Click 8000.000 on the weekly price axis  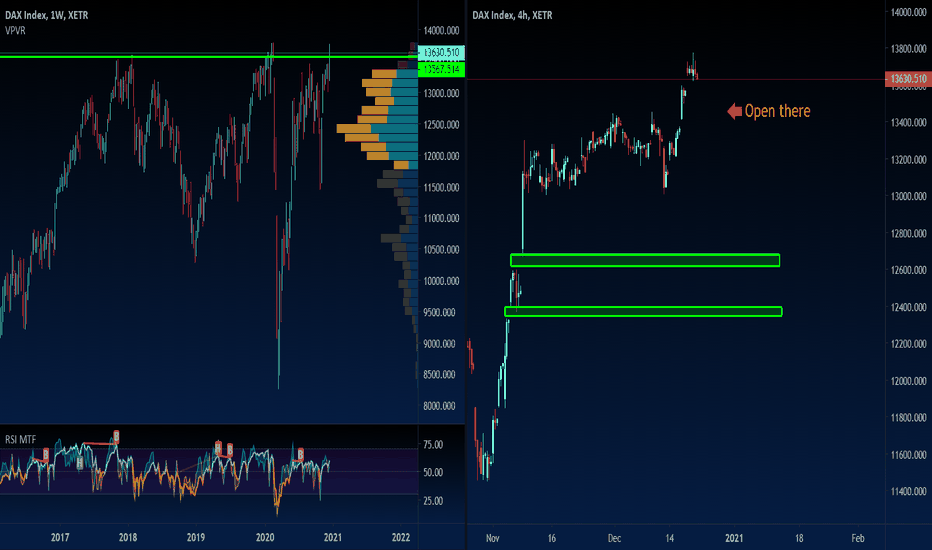coord(439,406)
